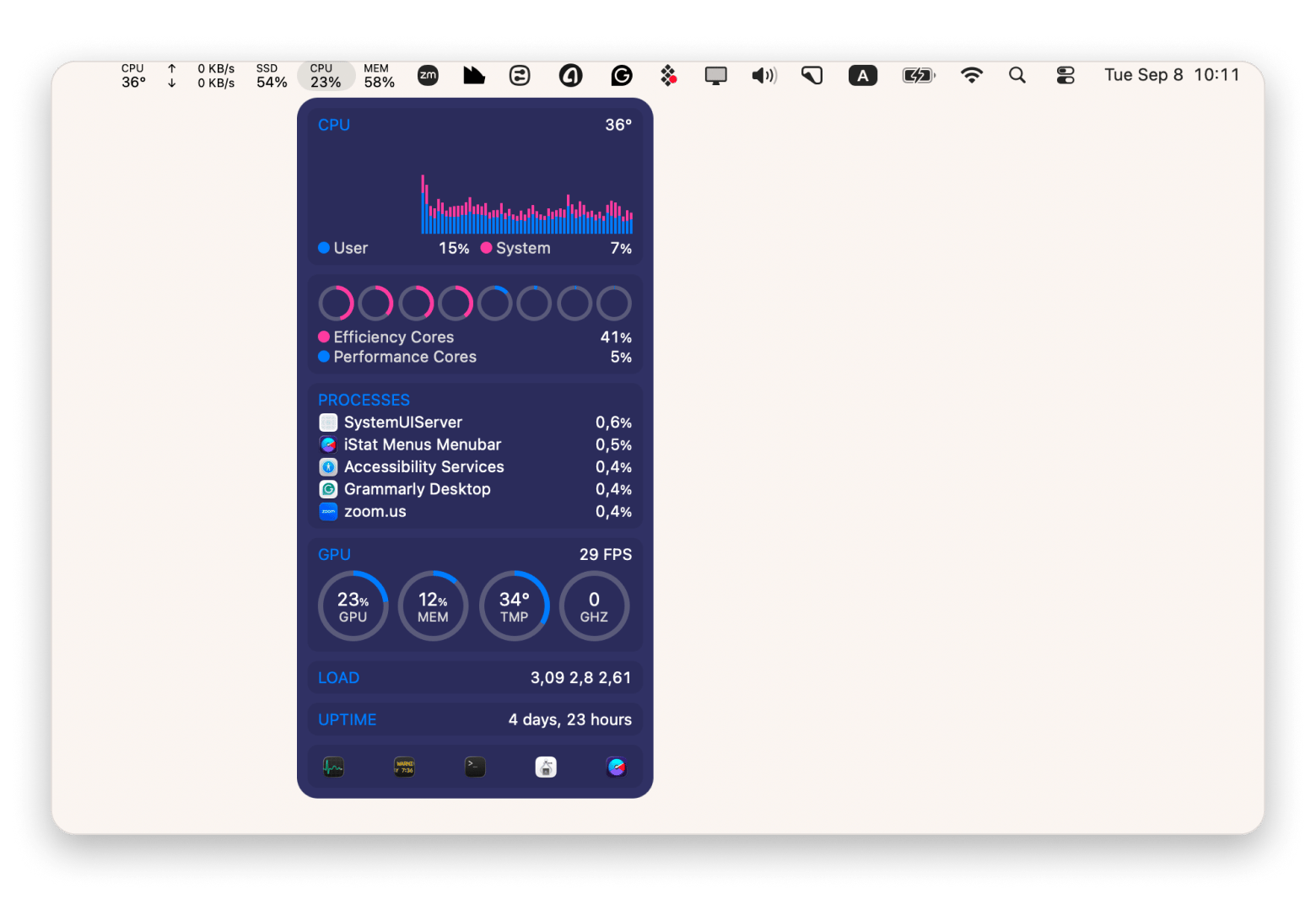Click the Performance Cores label
Image resolution: width=1316 pixels, height=899 pixels.
pyautogui.click(x=405, y=357)
